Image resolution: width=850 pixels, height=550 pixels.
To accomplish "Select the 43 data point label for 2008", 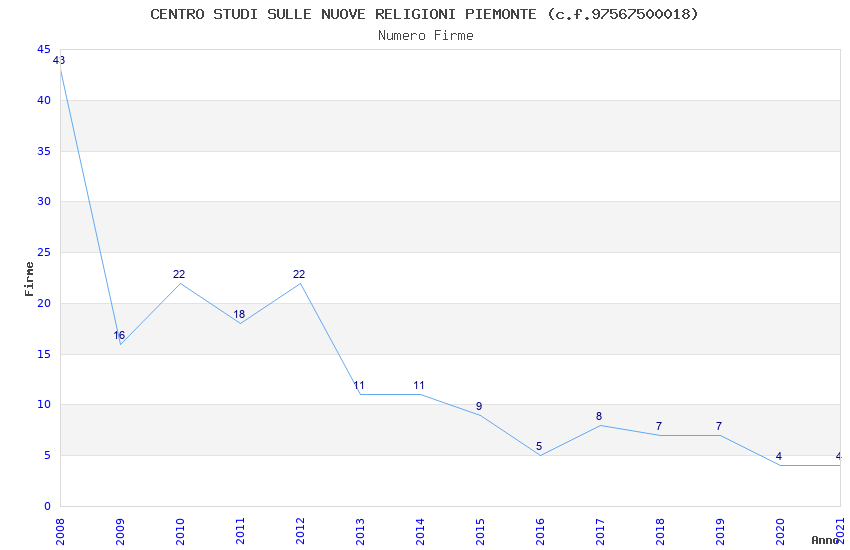I will pos(59,60).
